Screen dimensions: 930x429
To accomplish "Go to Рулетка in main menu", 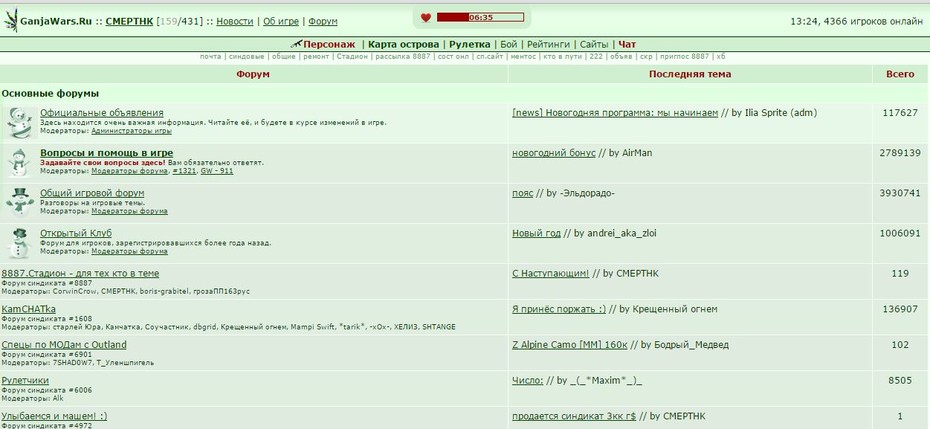I will pos(469,44).
